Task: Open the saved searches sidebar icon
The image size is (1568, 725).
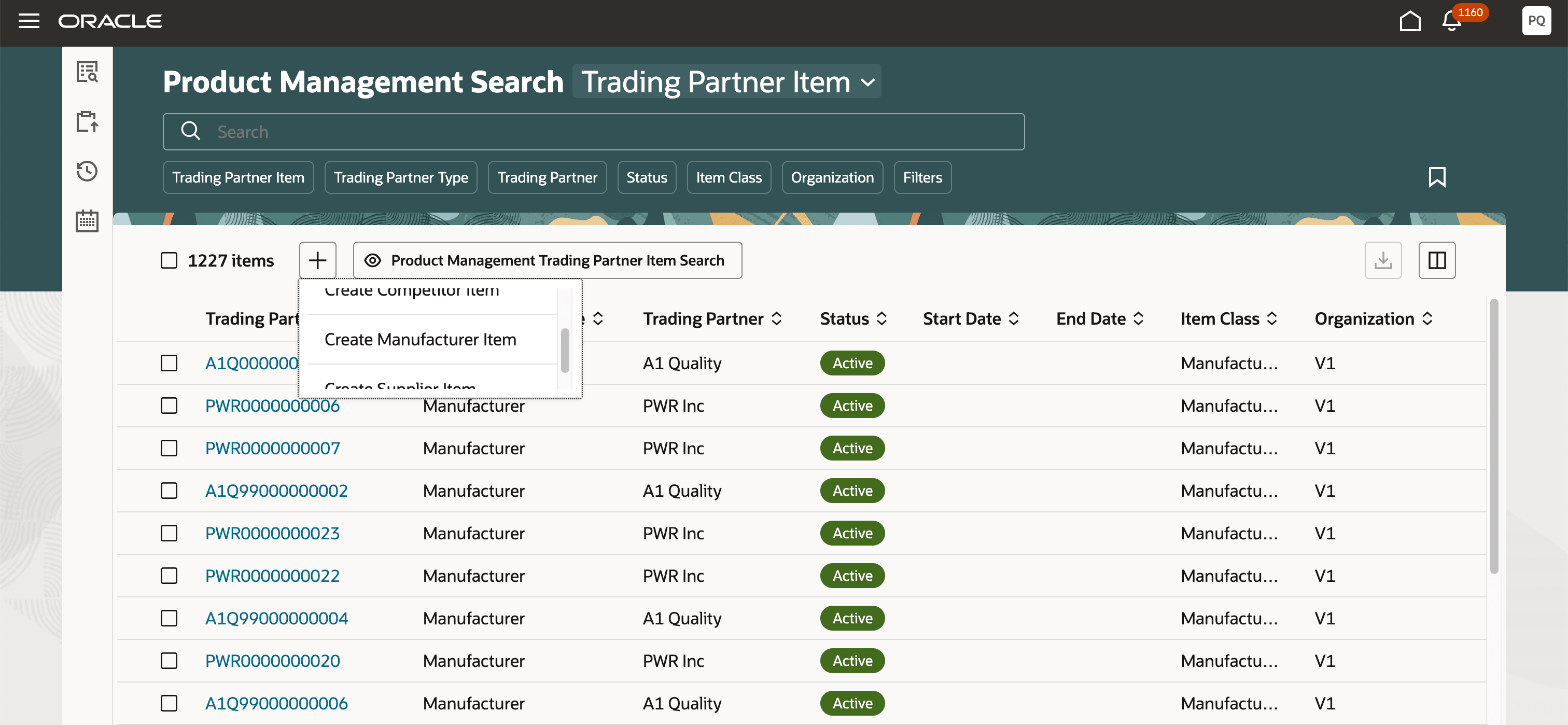Action: 87,72
